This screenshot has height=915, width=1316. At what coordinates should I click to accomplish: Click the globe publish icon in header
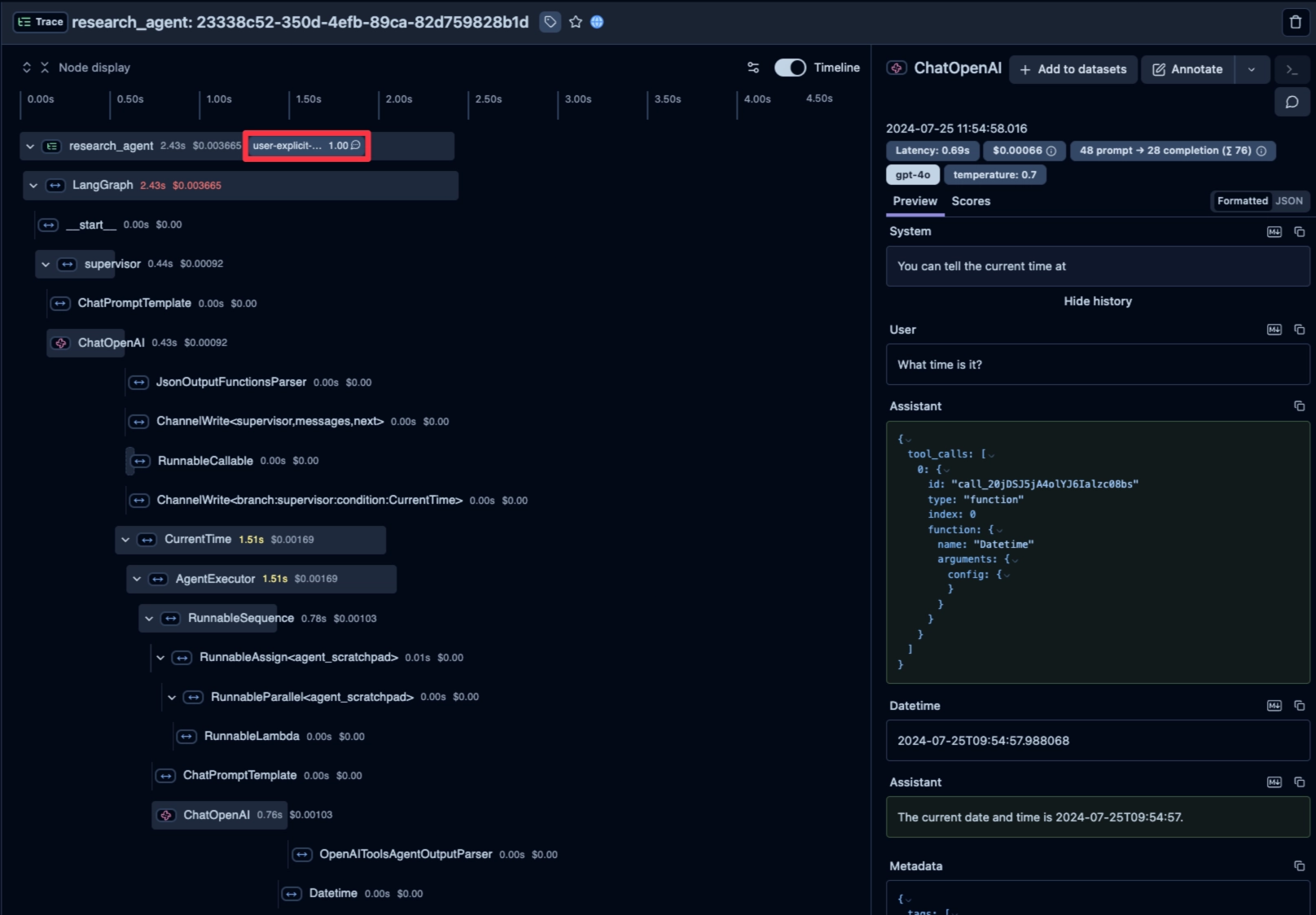(597, 22)
